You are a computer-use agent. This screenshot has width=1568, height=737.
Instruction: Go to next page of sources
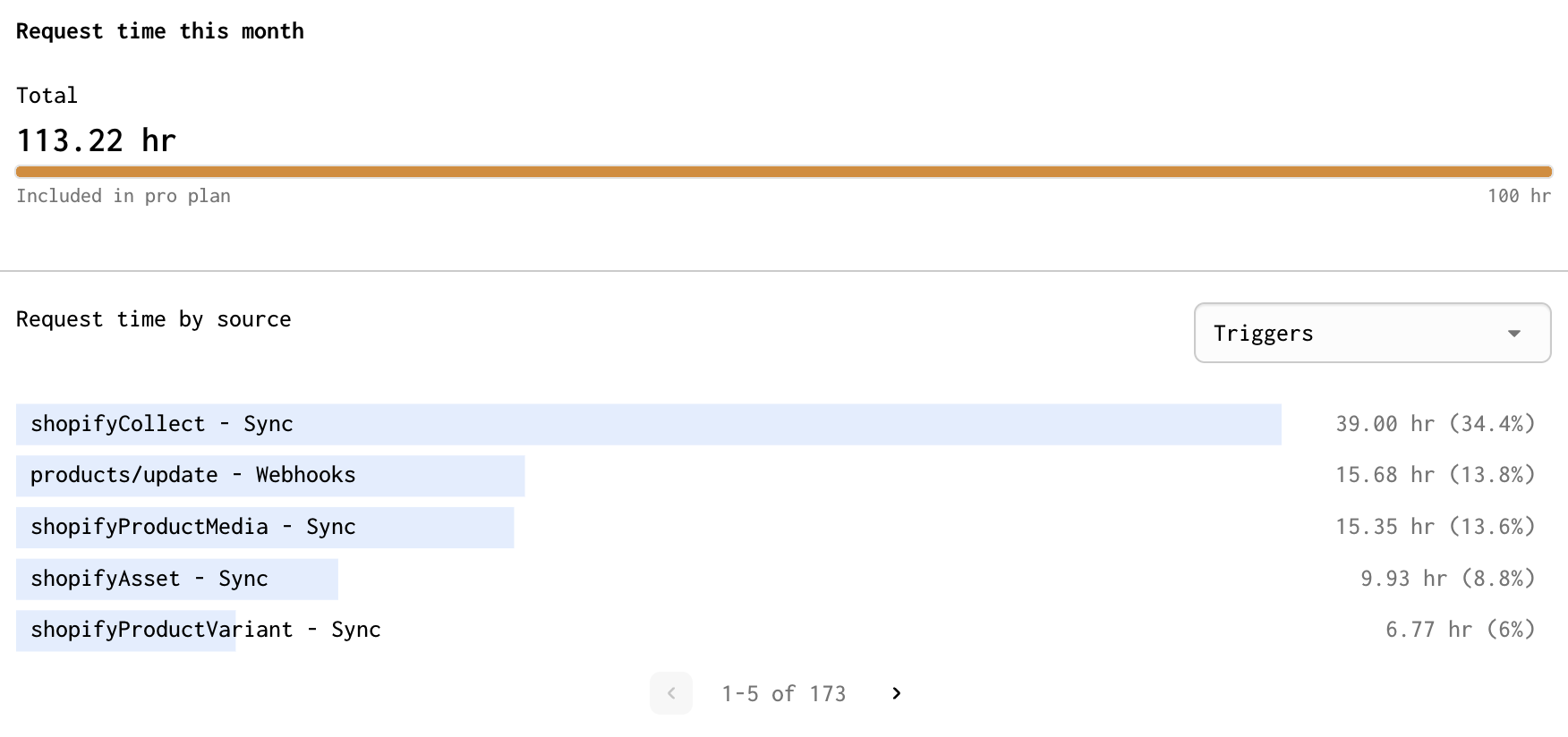point(897,693)
